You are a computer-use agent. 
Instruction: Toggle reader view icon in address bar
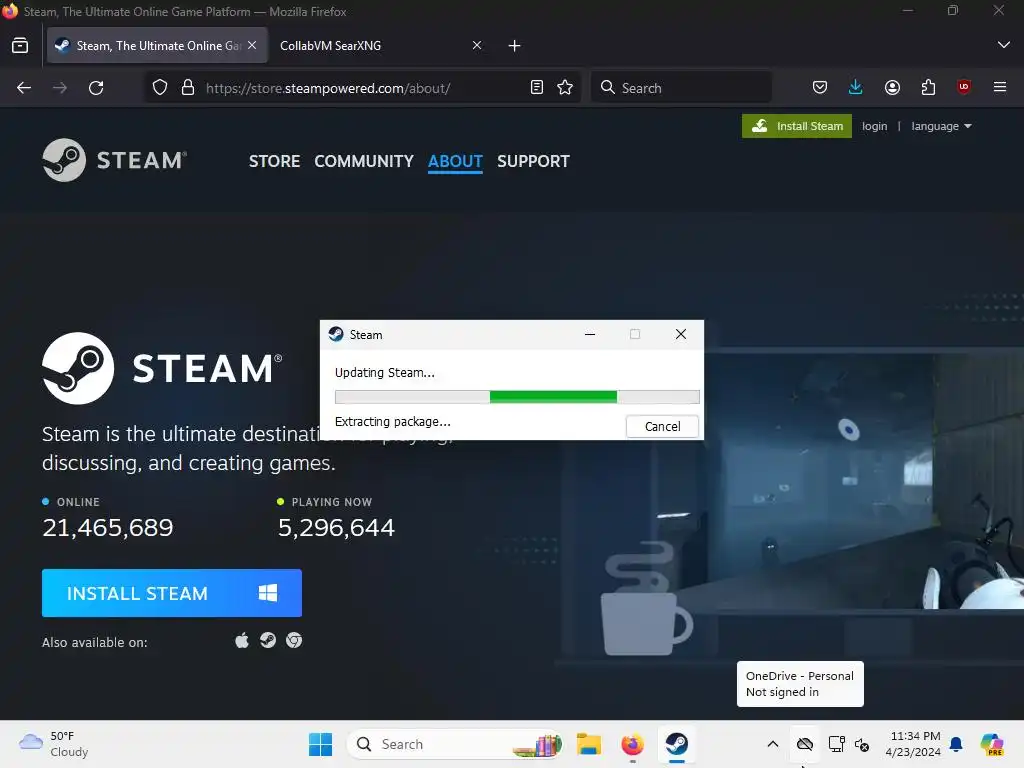coord(537,88)
